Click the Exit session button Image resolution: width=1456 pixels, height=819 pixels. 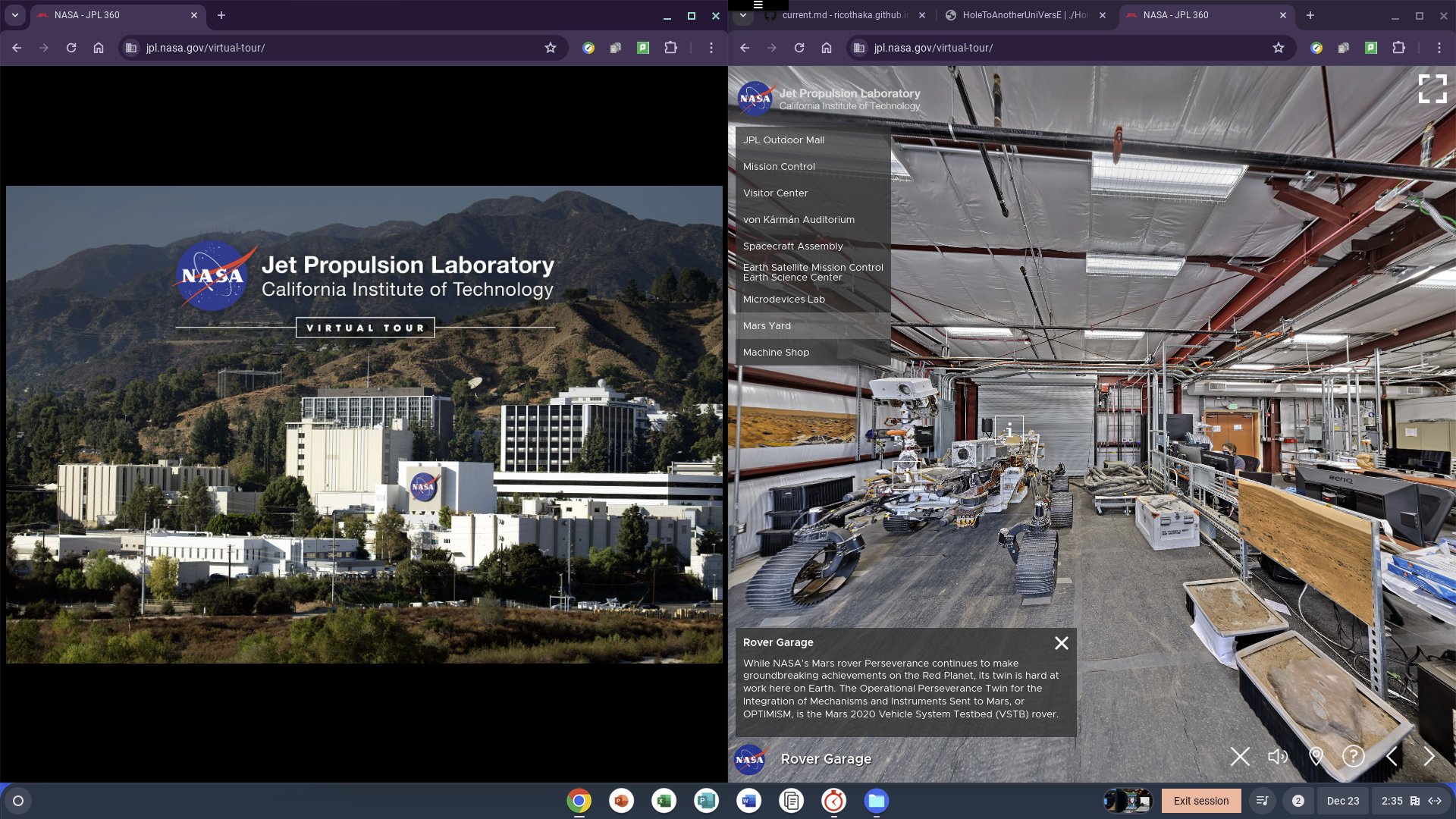coord(1201,801)
